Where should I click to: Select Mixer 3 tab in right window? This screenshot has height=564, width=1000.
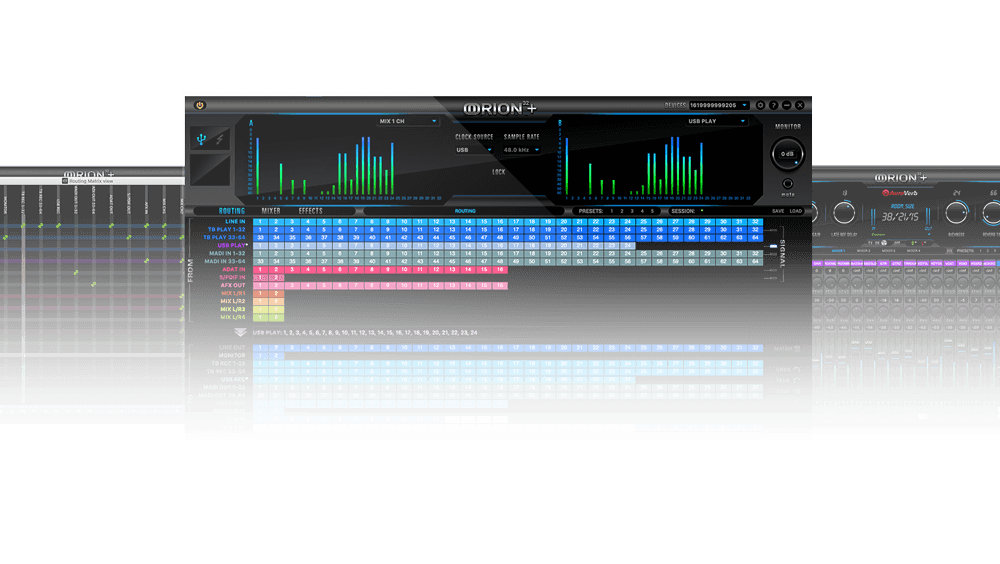pyautogui.click(x=888, y=251)
